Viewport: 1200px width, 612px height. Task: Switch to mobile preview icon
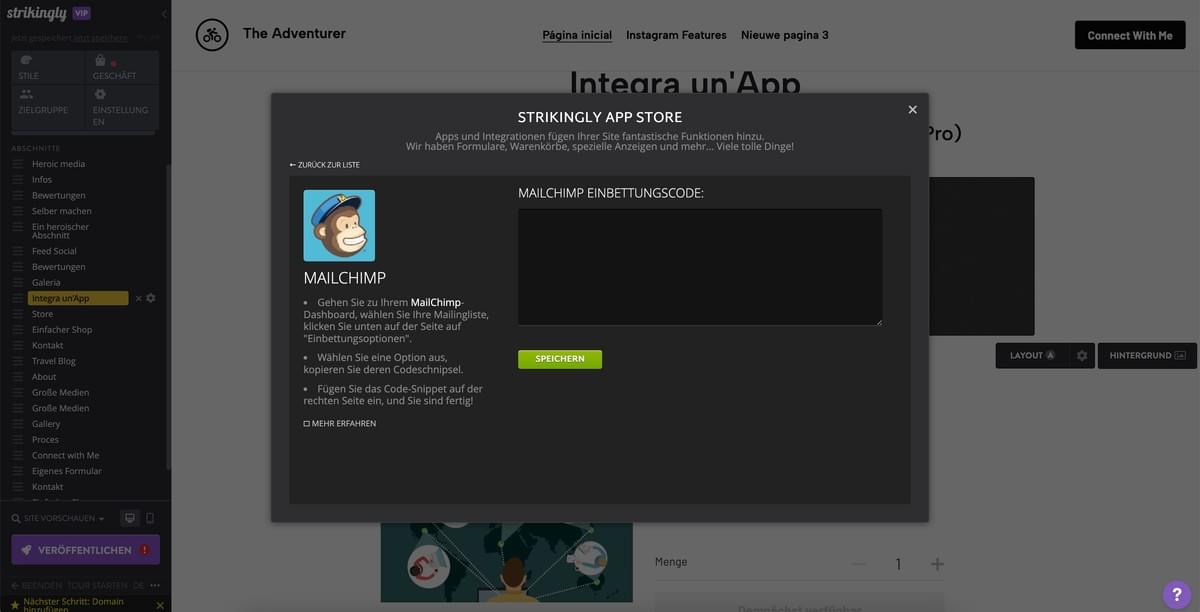(x=150, y=518)
